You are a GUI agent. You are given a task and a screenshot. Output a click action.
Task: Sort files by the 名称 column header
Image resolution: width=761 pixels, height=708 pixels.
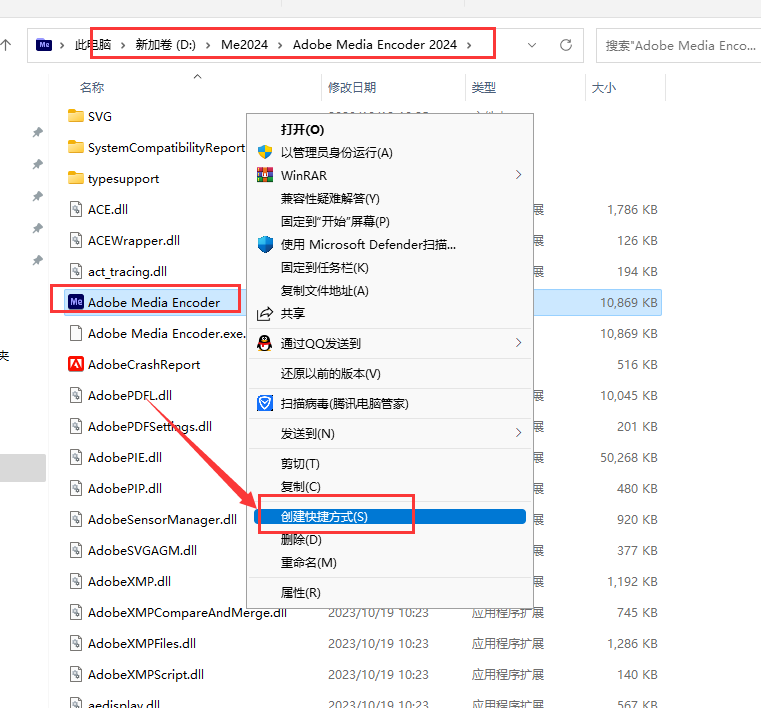[x=92, y=88]
